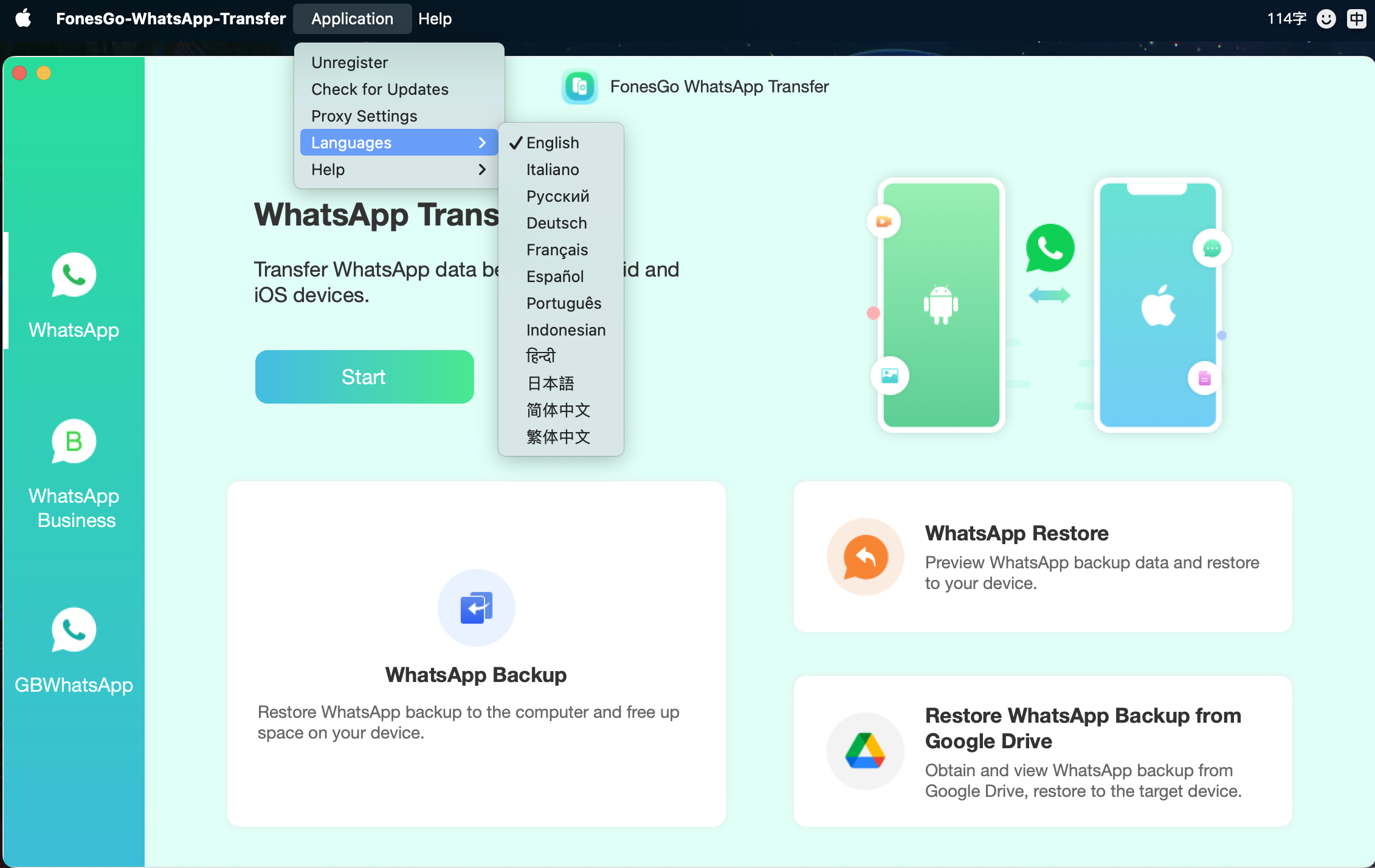Viewport: 1375px width, 868px height.
Task: Switch language to Français
Action: click(561, 250)
